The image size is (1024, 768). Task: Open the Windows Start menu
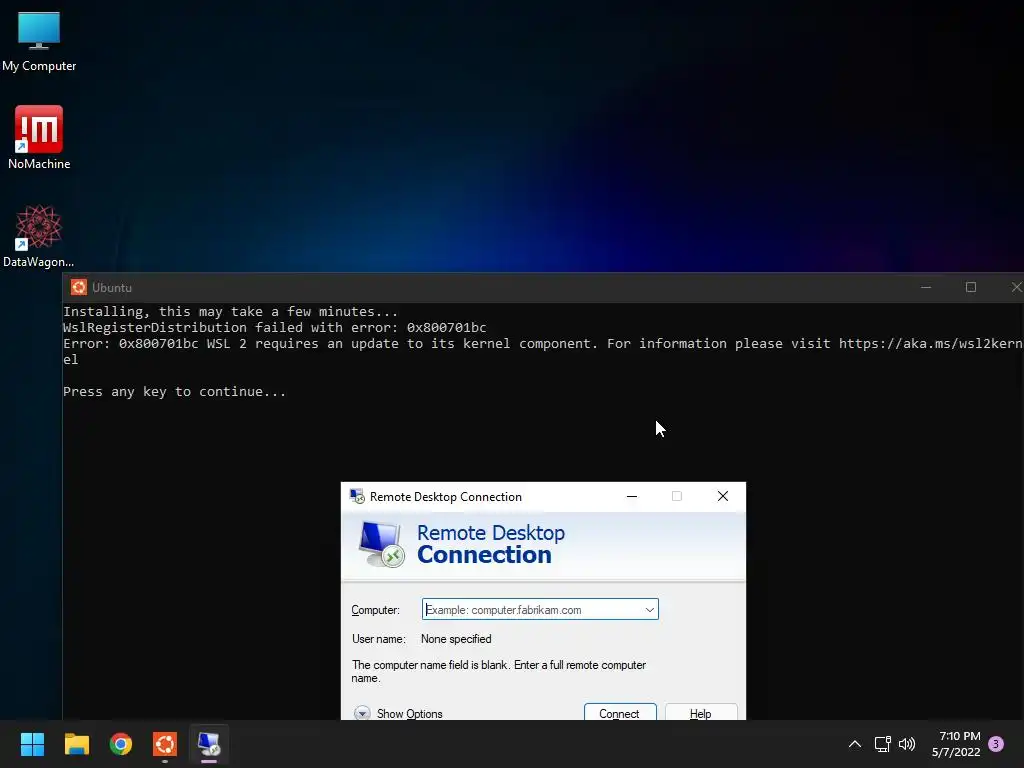pyautogui.click(x=32, y=744)
